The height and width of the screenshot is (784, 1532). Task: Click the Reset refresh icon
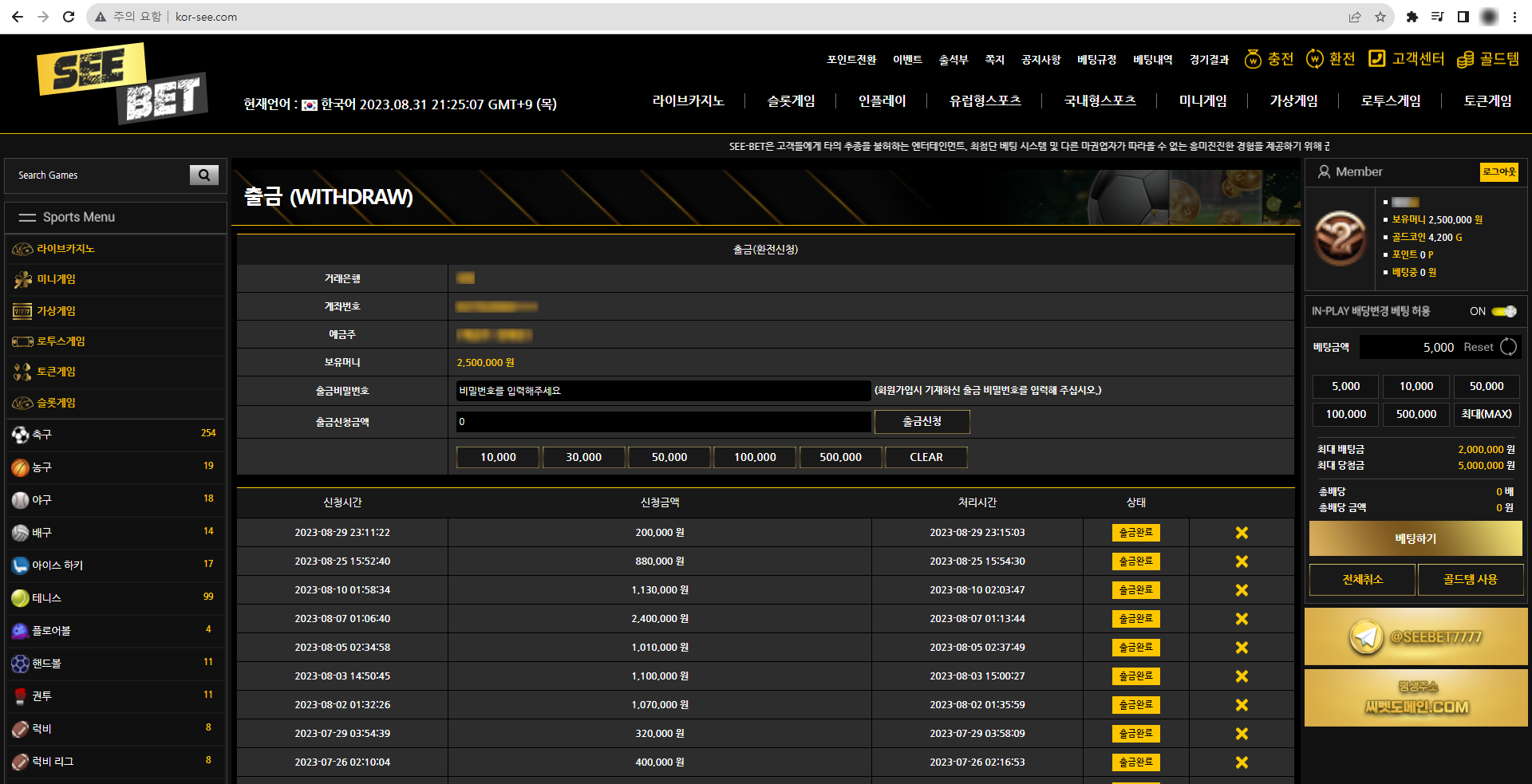point(1508,347)
